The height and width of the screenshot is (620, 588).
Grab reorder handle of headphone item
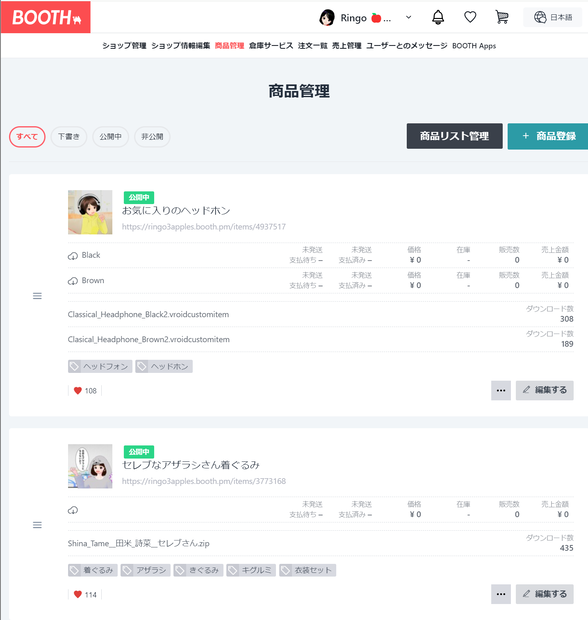tap(37, 296)
